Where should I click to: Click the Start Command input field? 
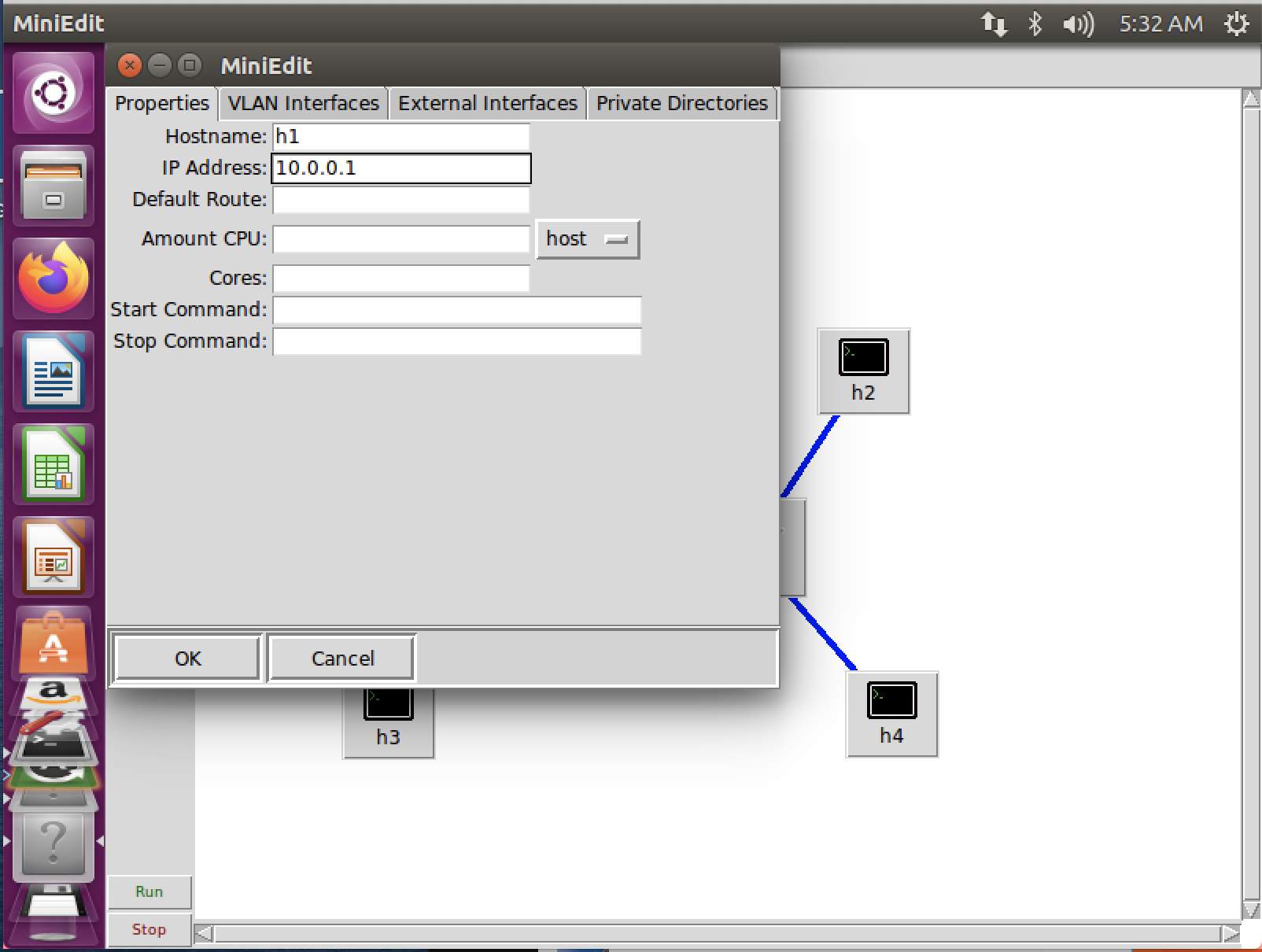point(457,310)
